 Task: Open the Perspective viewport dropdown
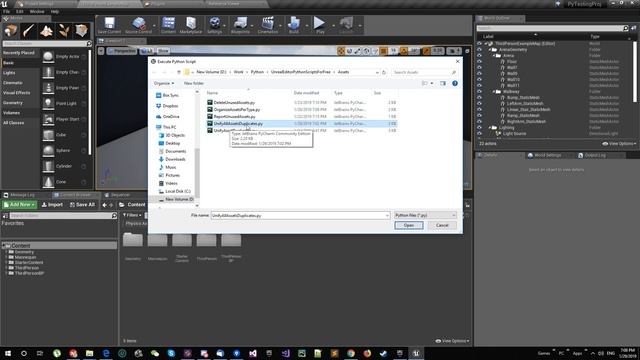tap(122, 51)
